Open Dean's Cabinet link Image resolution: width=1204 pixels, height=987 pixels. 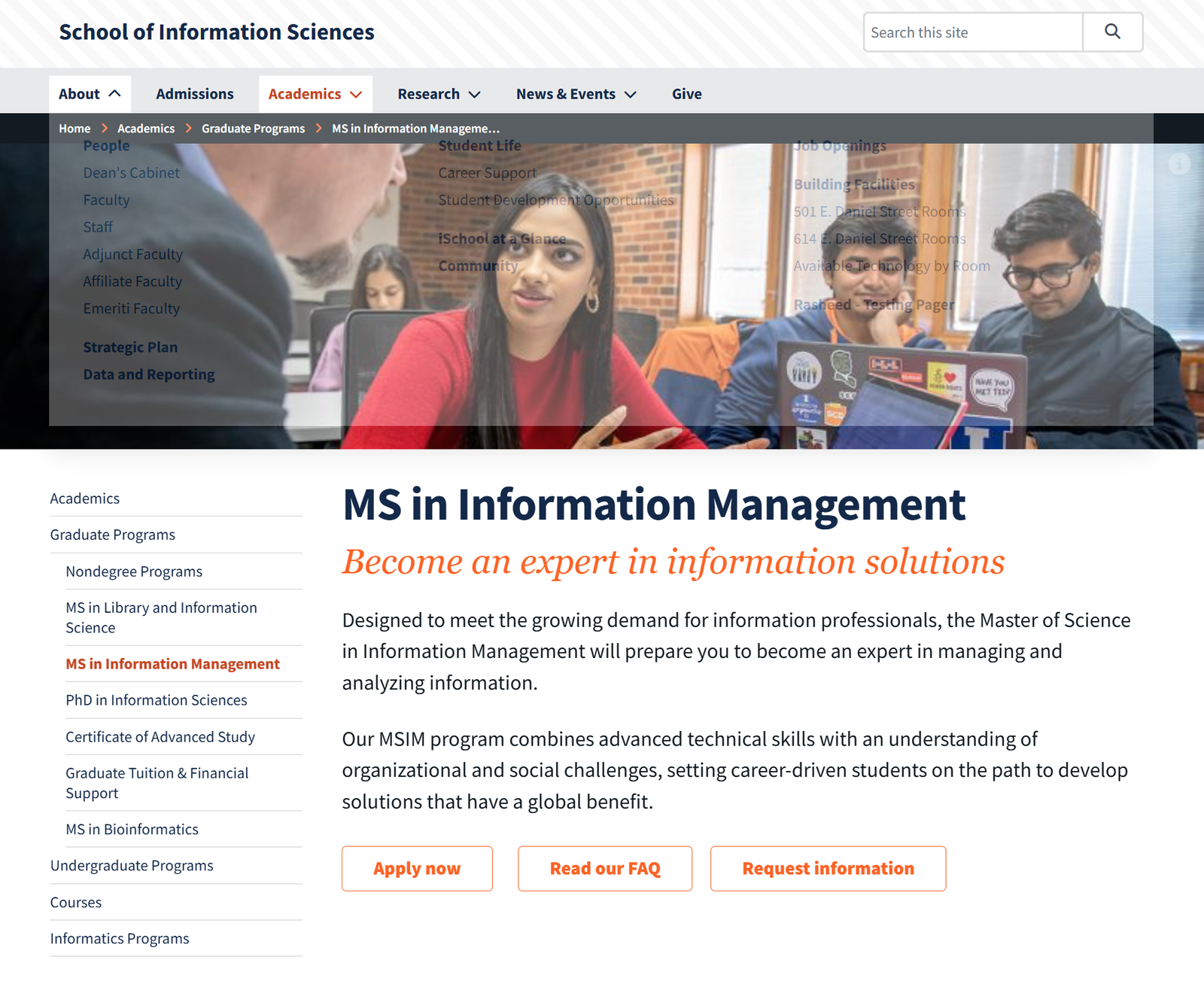pos(131,173)
